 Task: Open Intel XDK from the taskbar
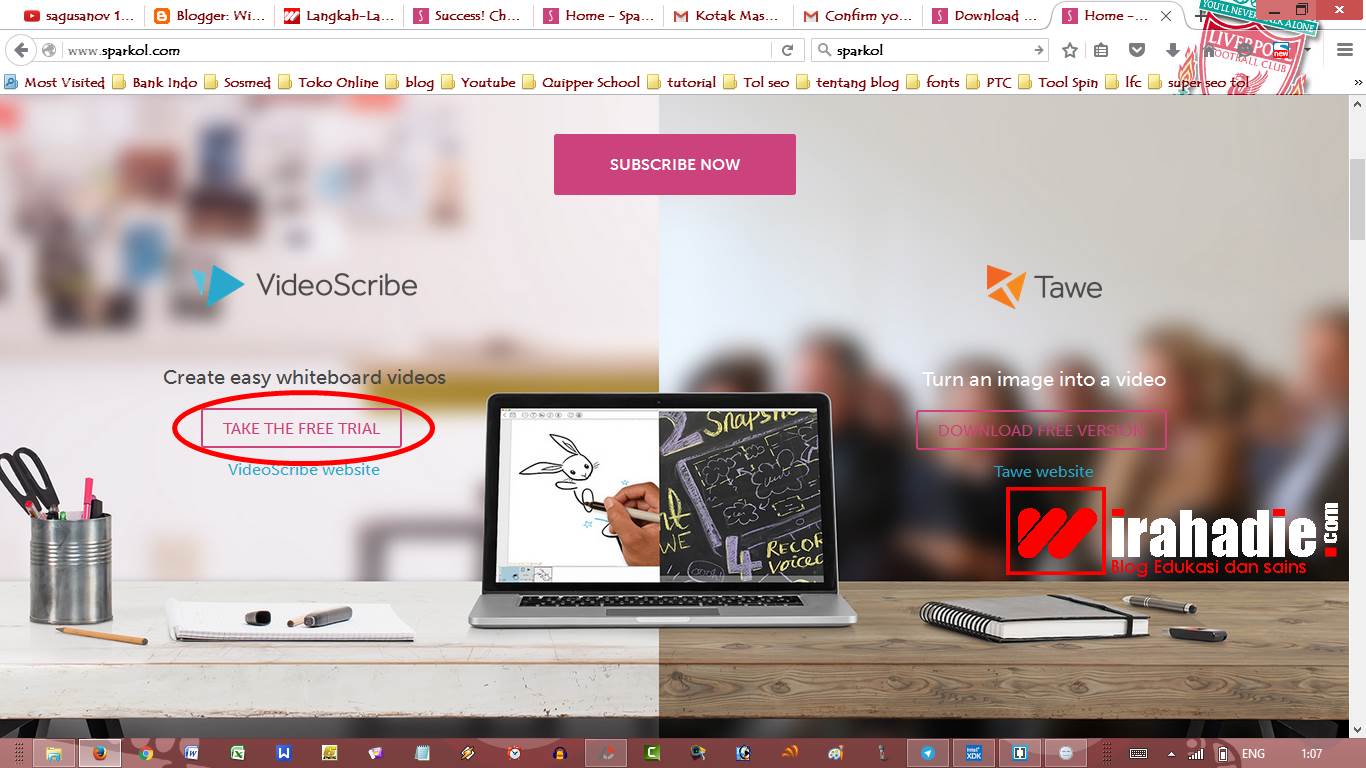point(973,753)
